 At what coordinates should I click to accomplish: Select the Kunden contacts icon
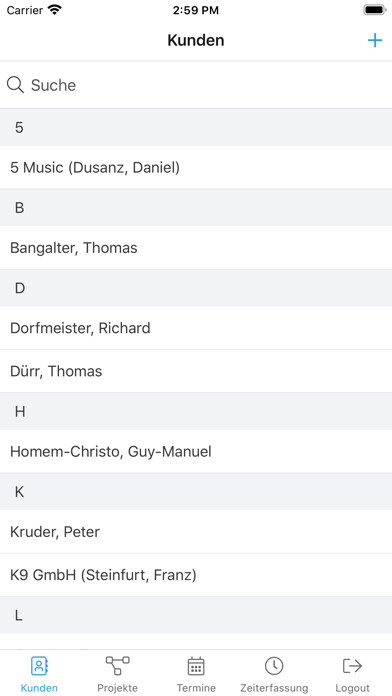pyautogui.click(x=39, y=666)
